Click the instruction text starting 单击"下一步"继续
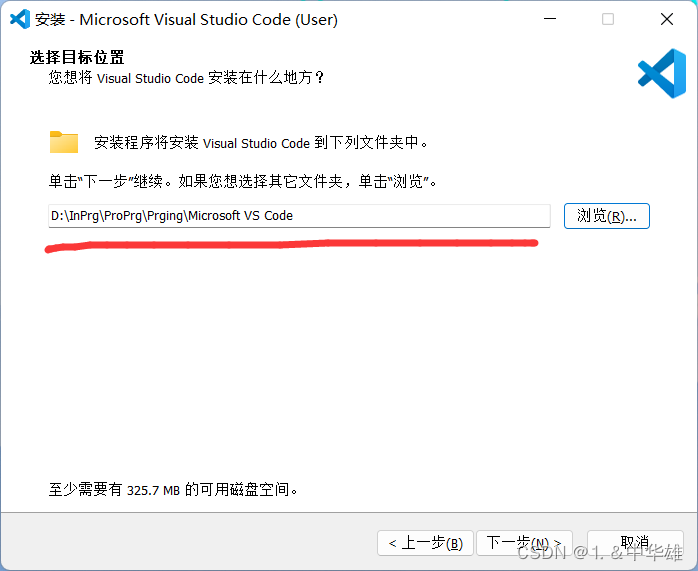 (243, 182)
